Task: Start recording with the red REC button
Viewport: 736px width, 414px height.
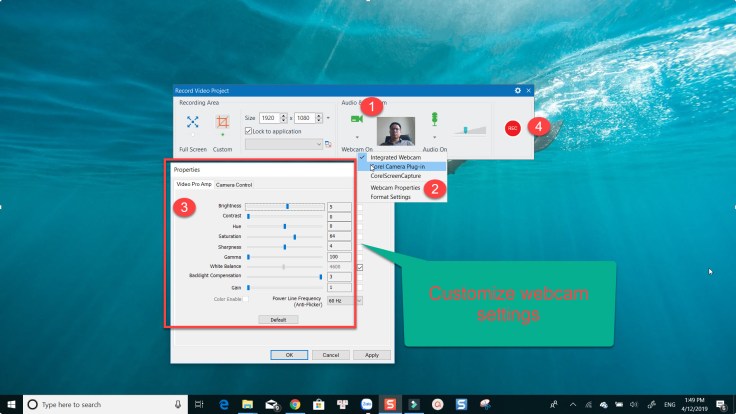Action: (513, 128)
